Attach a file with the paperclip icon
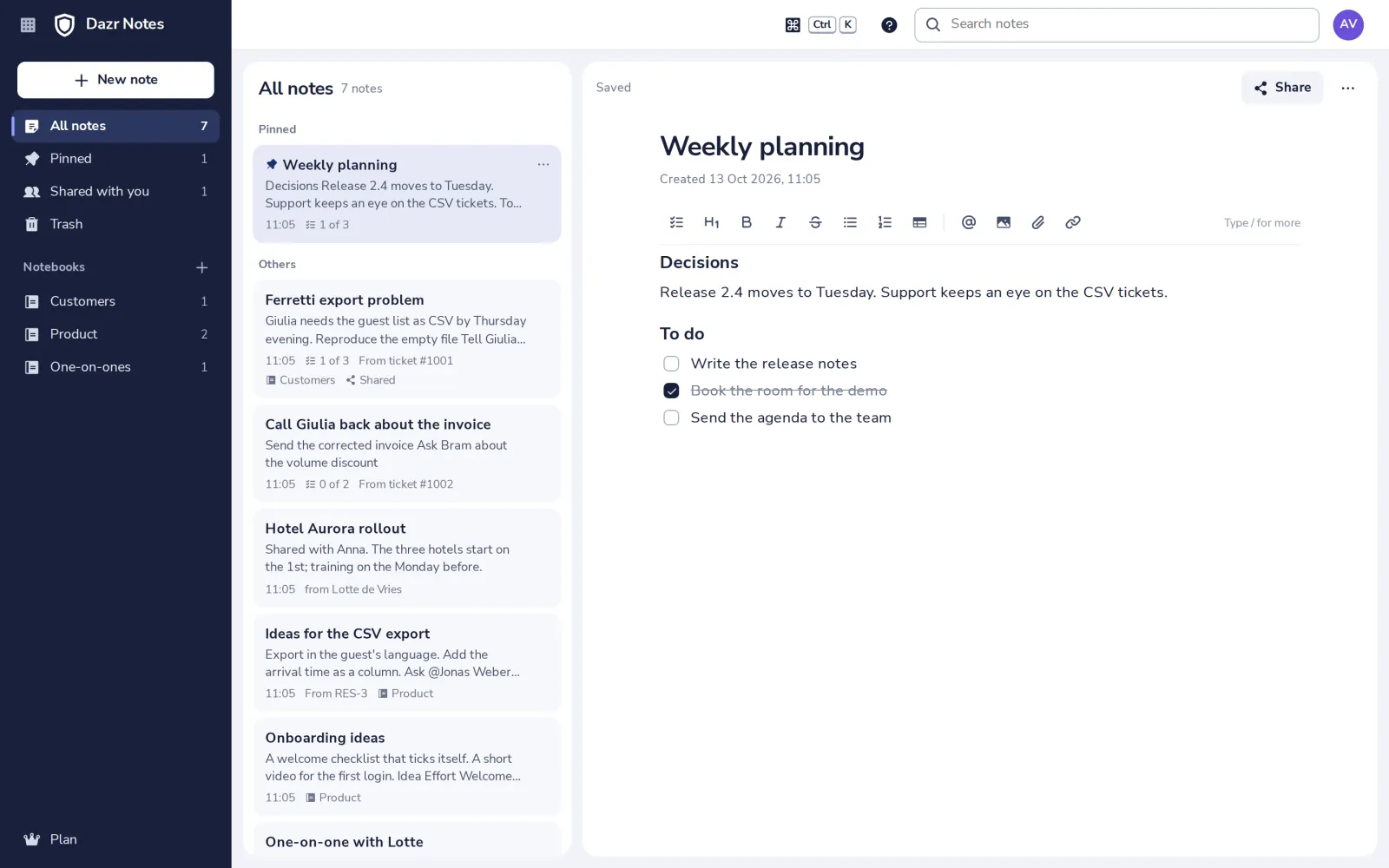Screen dimensions: 1389x868 pyautogui.click(x=1038, y=222)
